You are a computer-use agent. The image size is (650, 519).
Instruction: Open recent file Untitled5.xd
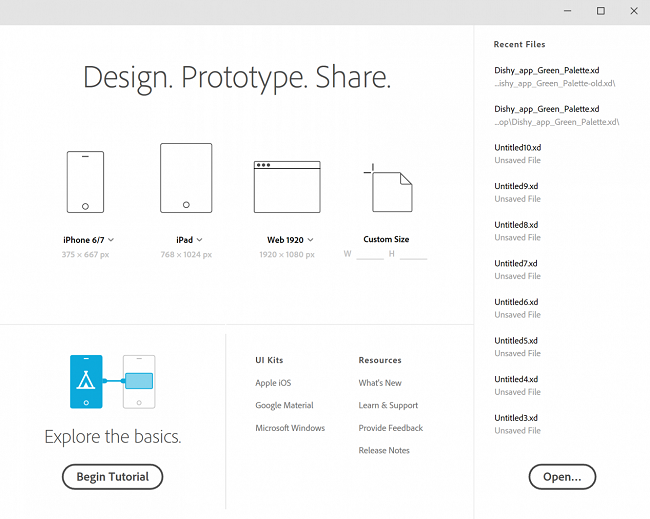(x=518, y=347)
